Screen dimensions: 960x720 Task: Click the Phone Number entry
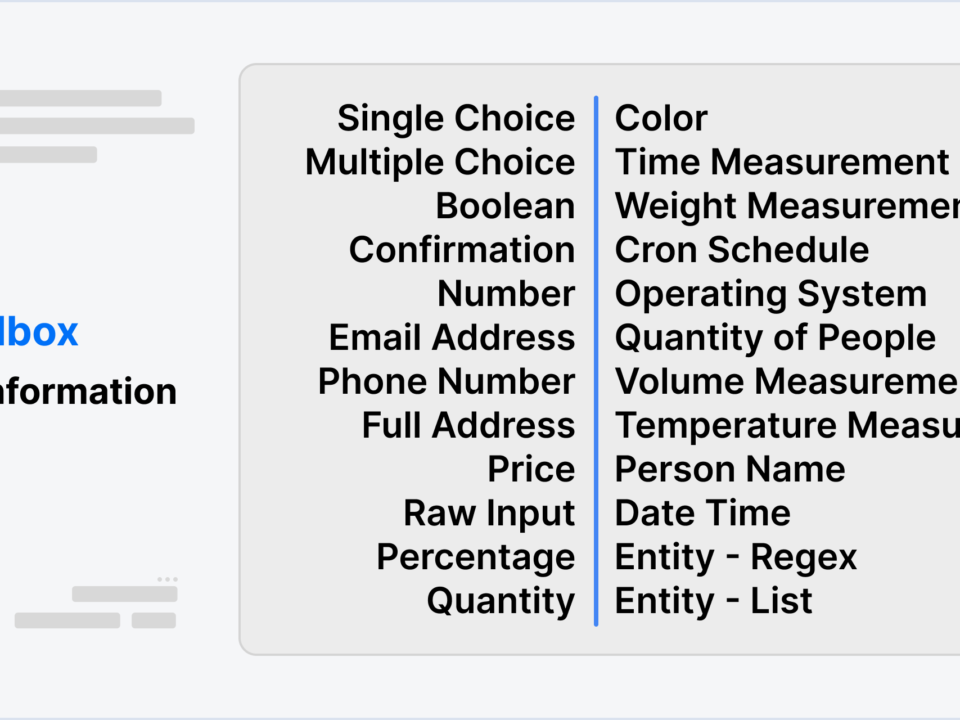(446, 382)
